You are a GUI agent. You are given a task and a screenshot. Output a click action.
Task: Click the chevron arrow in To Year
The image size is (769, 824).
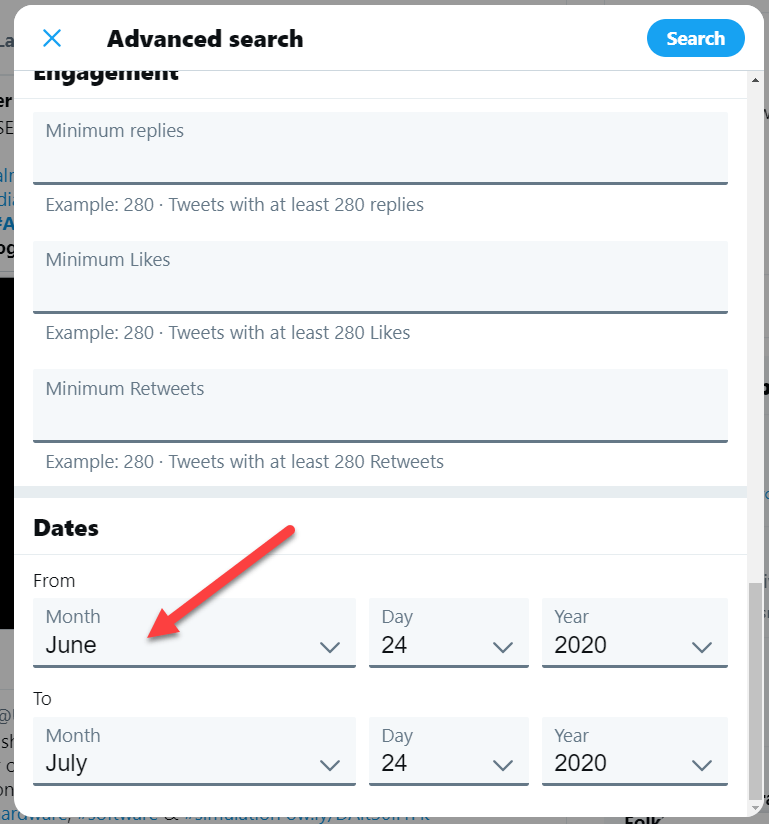coord(702,765)
